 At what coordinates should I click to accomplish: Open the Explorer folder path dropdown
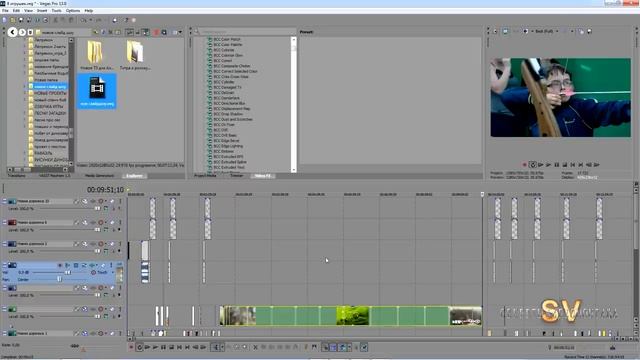[63, 32]
